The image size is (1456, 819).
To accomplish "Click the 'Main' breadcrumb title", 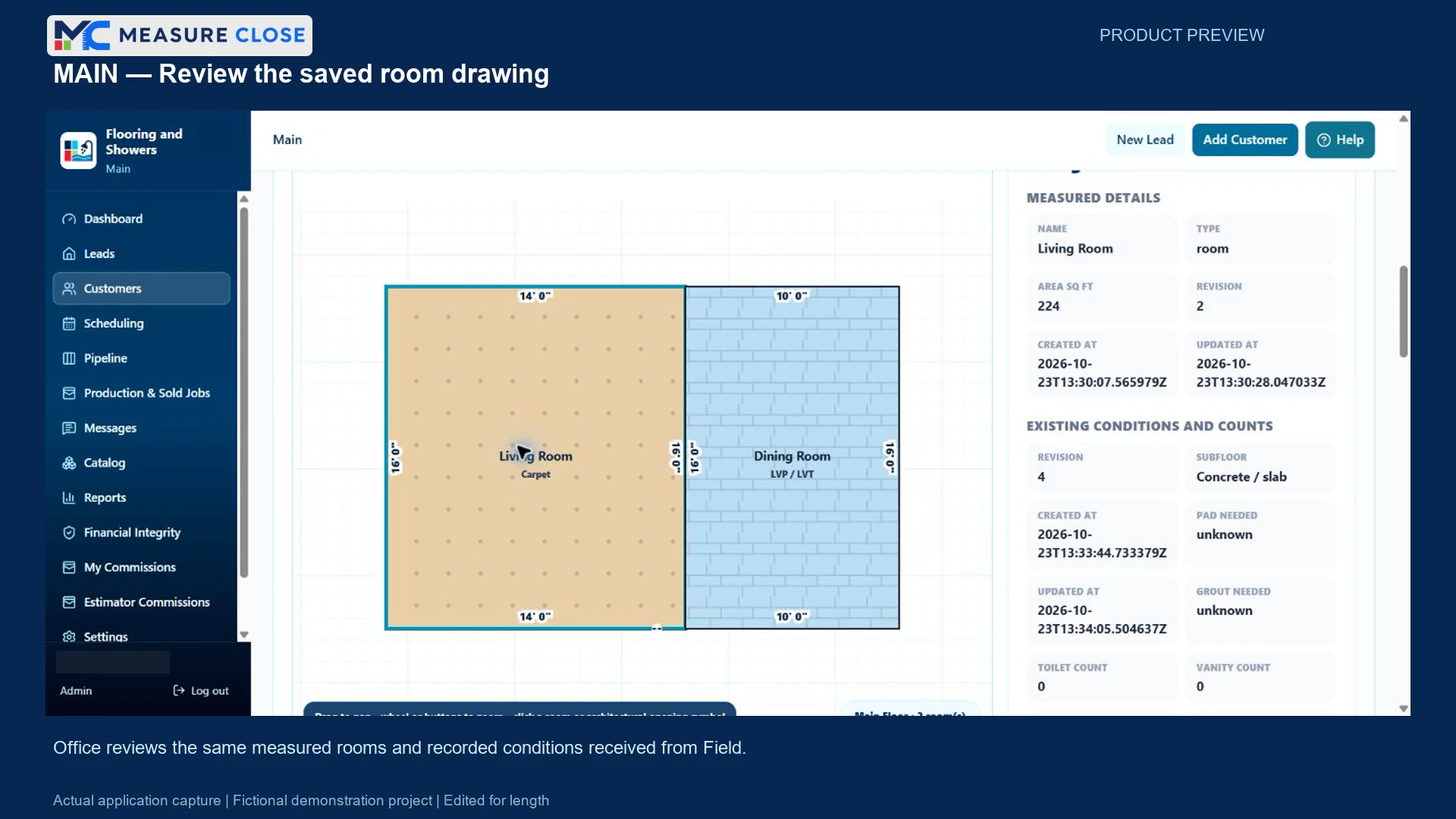I will pos(287,140).
